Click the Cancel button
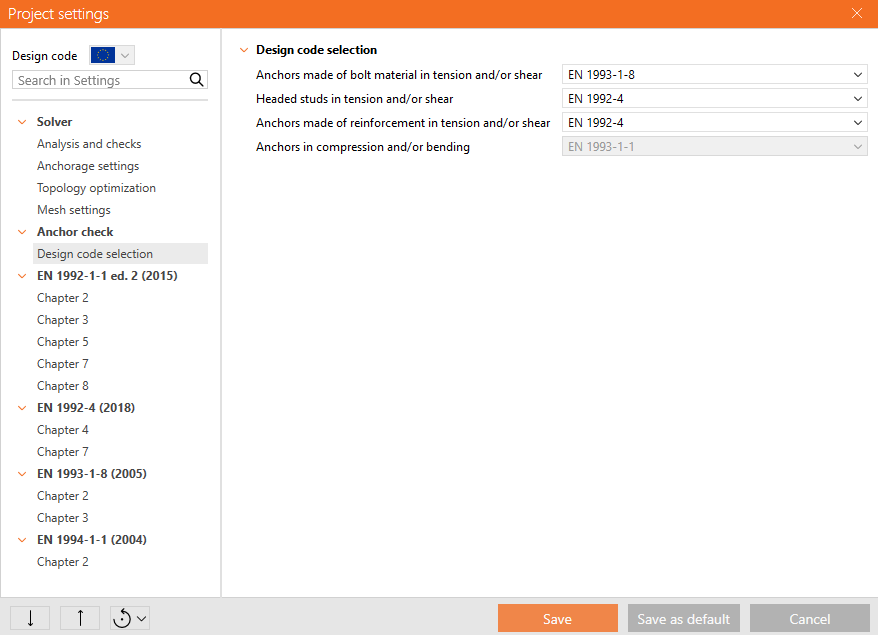 pyautogui.click(x=809, y=619)
